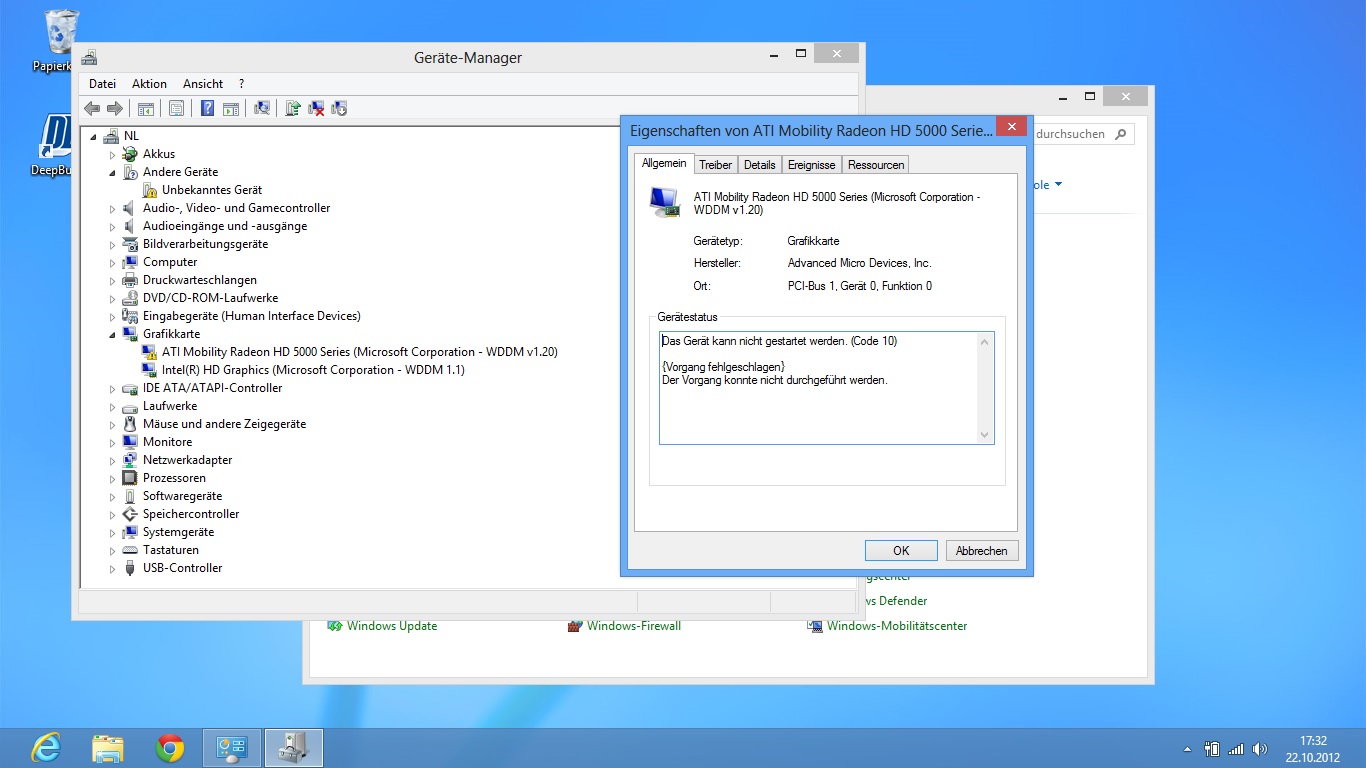Select the Allgemein tab
1366x768 pixels.
[664, 163]
